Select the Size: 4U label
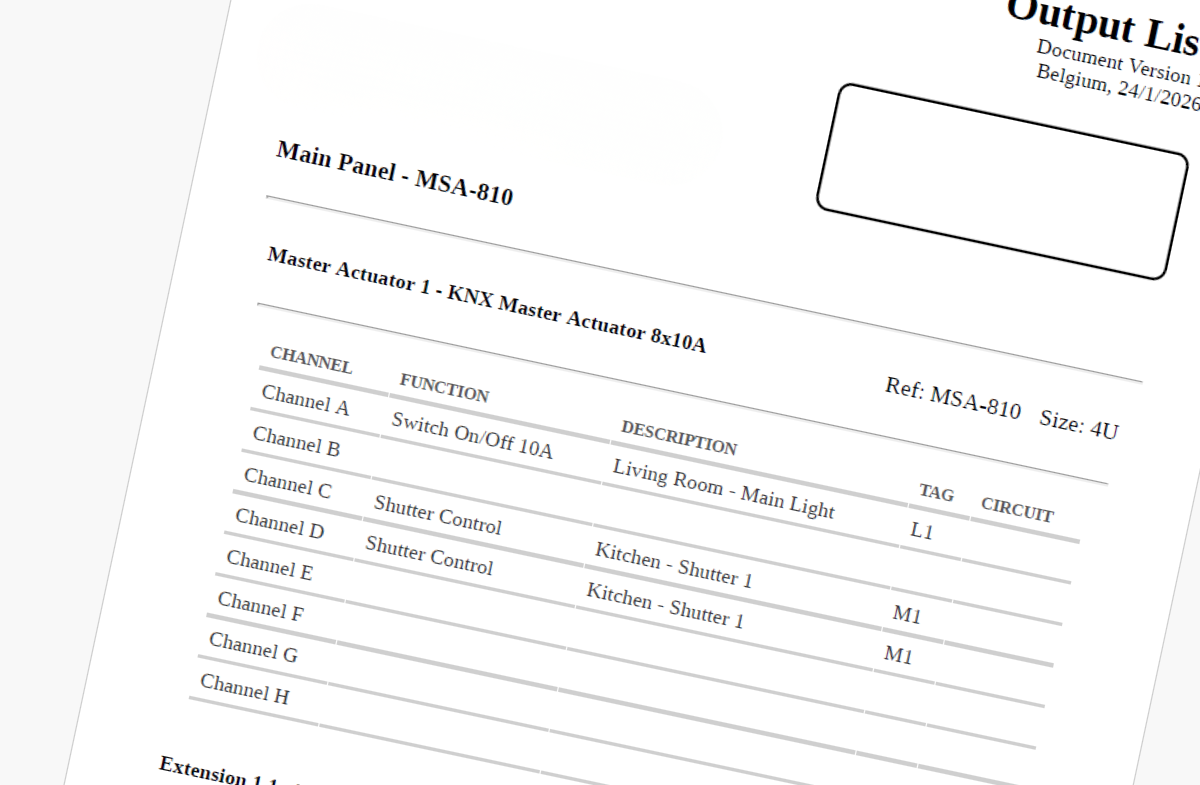Screen dimensions: 1200x785 click(x=1078, y=424)
